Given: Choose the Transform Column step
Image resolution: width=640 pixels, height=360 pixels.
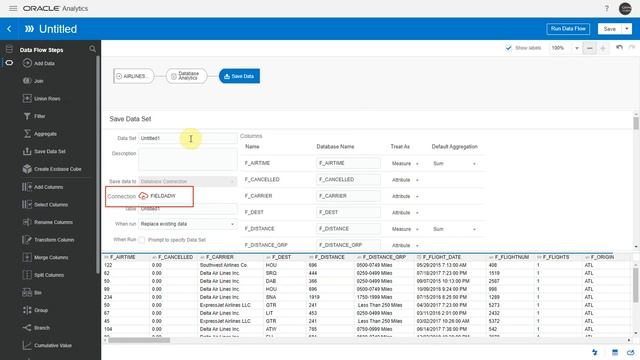Looking at the screenshot, I should 49,240.
